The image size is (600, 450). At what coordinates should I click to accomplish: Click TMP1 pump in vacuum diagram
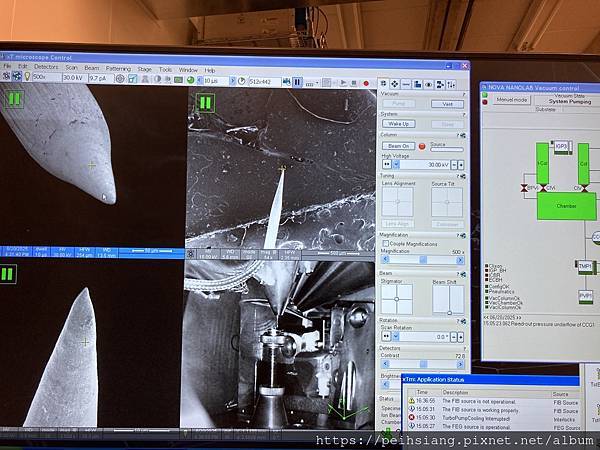coord(585,266)
